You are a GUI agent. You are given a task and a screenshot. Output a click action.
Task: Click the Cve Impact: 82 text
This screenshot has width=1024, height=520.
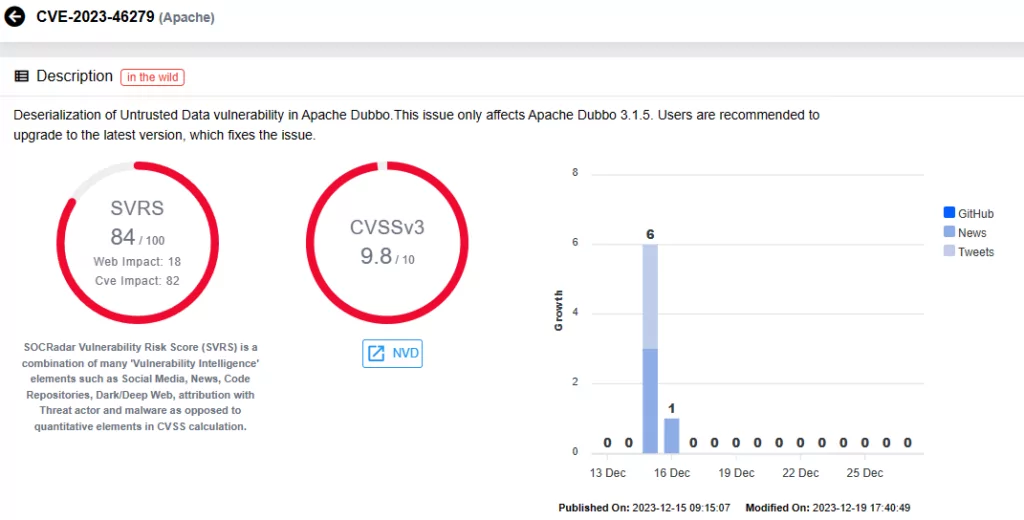coord(137,281)
